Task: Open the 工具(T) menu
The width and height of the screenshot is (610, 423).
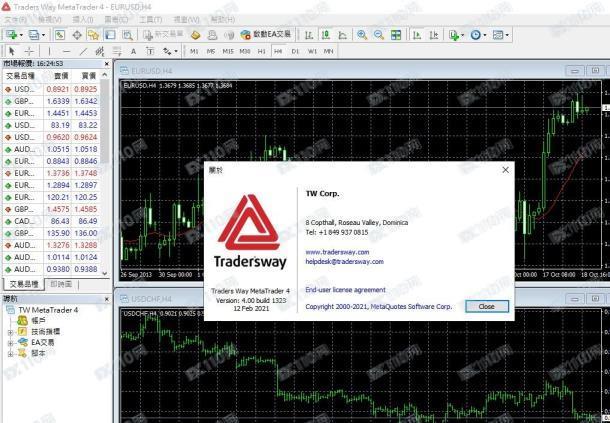Action: [x=151, y=19]
